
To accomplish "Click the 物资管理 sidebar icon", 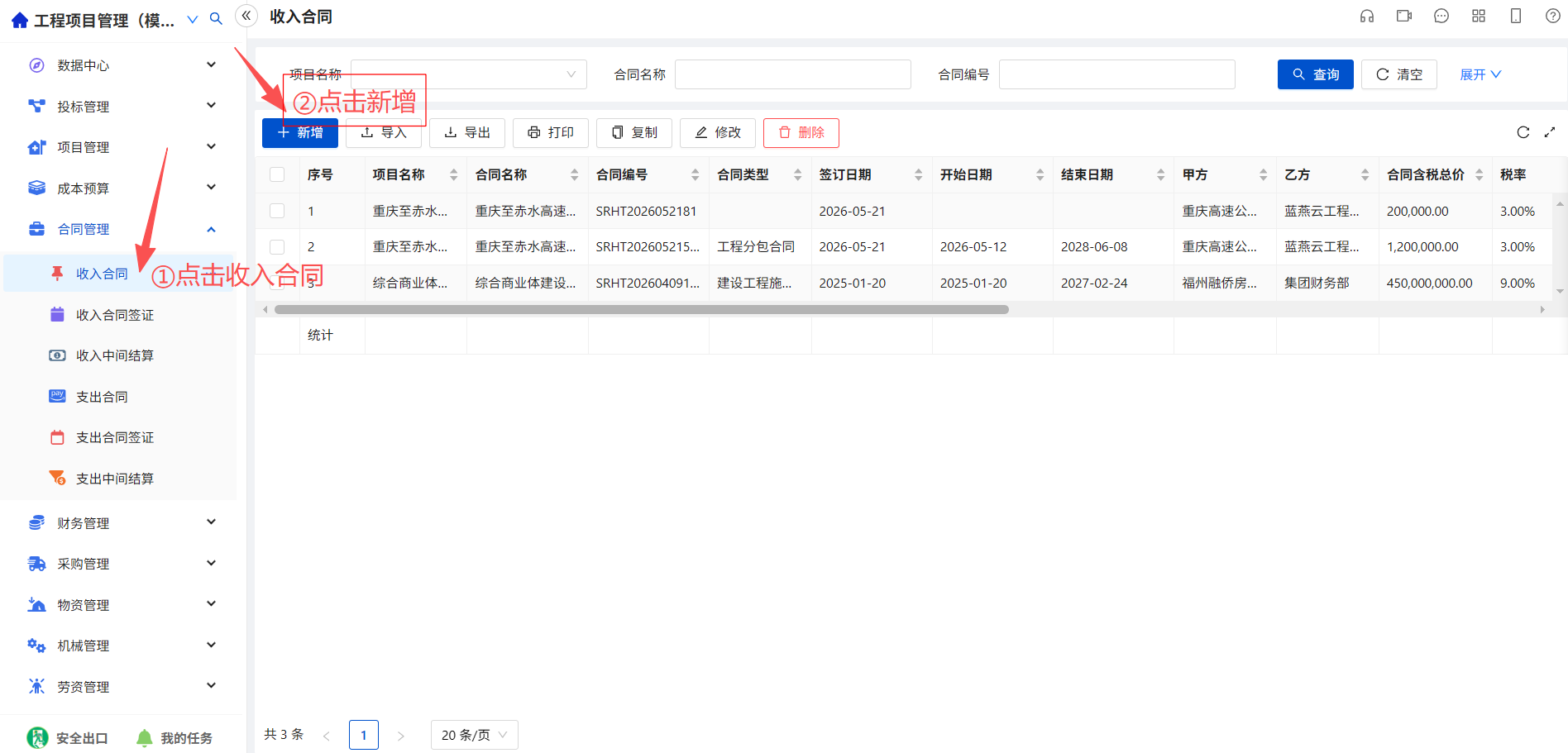I will coord(36,604).
